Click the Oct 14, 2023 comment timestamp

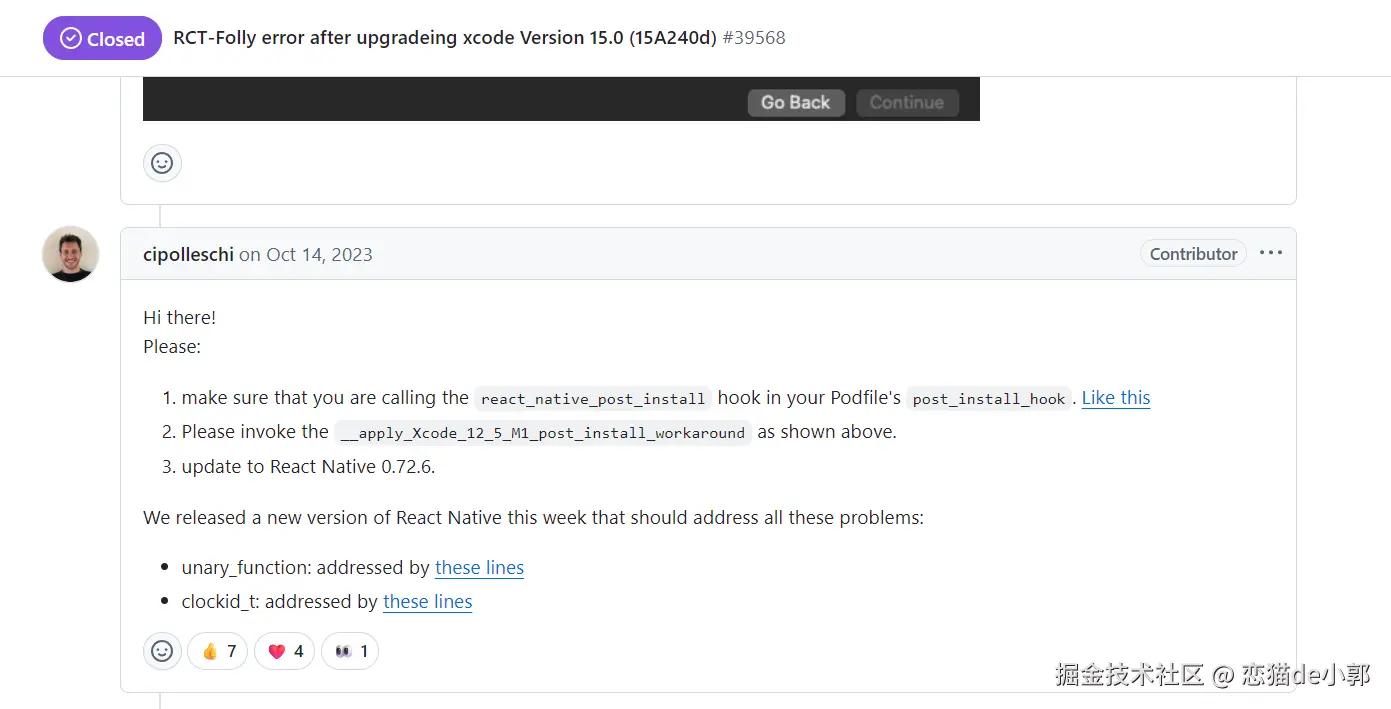(319, 255)
